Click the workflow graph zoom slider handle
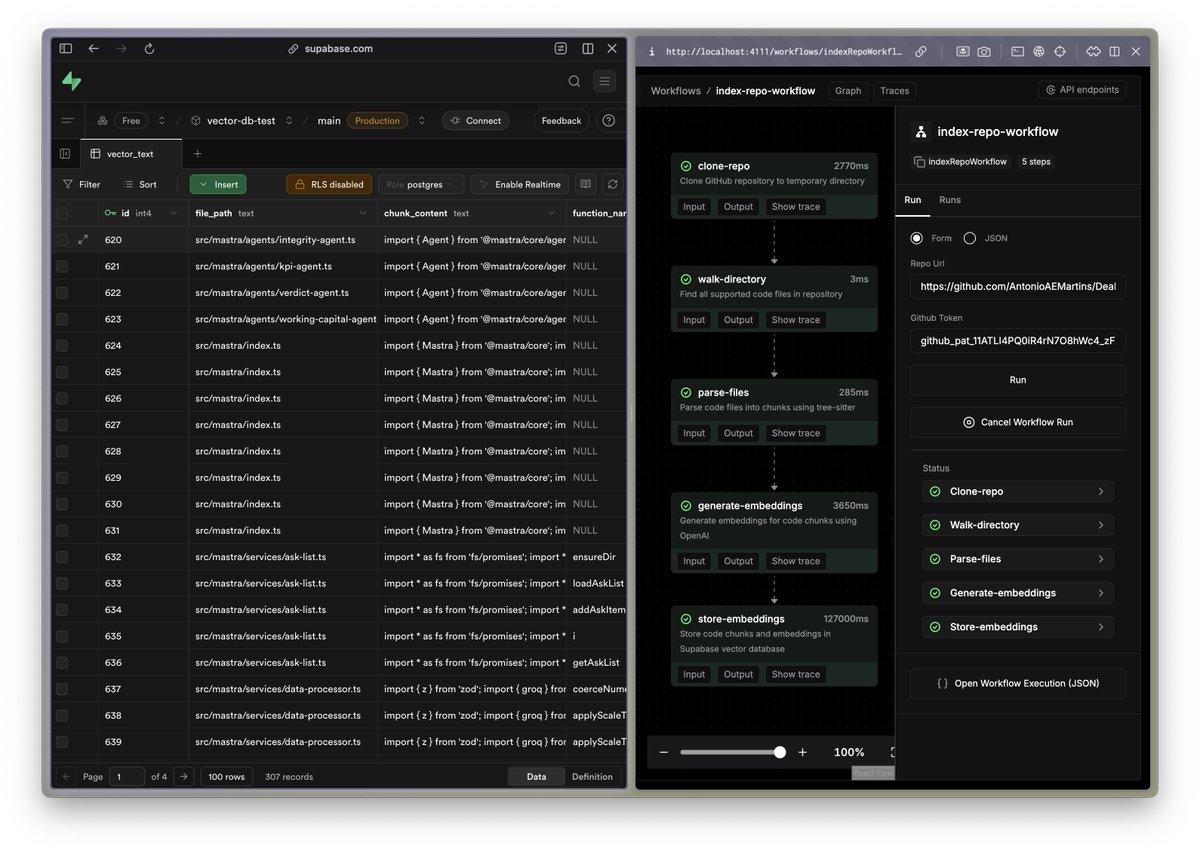The height and width of the screenshot is (853, 1200). click(780, 752)
